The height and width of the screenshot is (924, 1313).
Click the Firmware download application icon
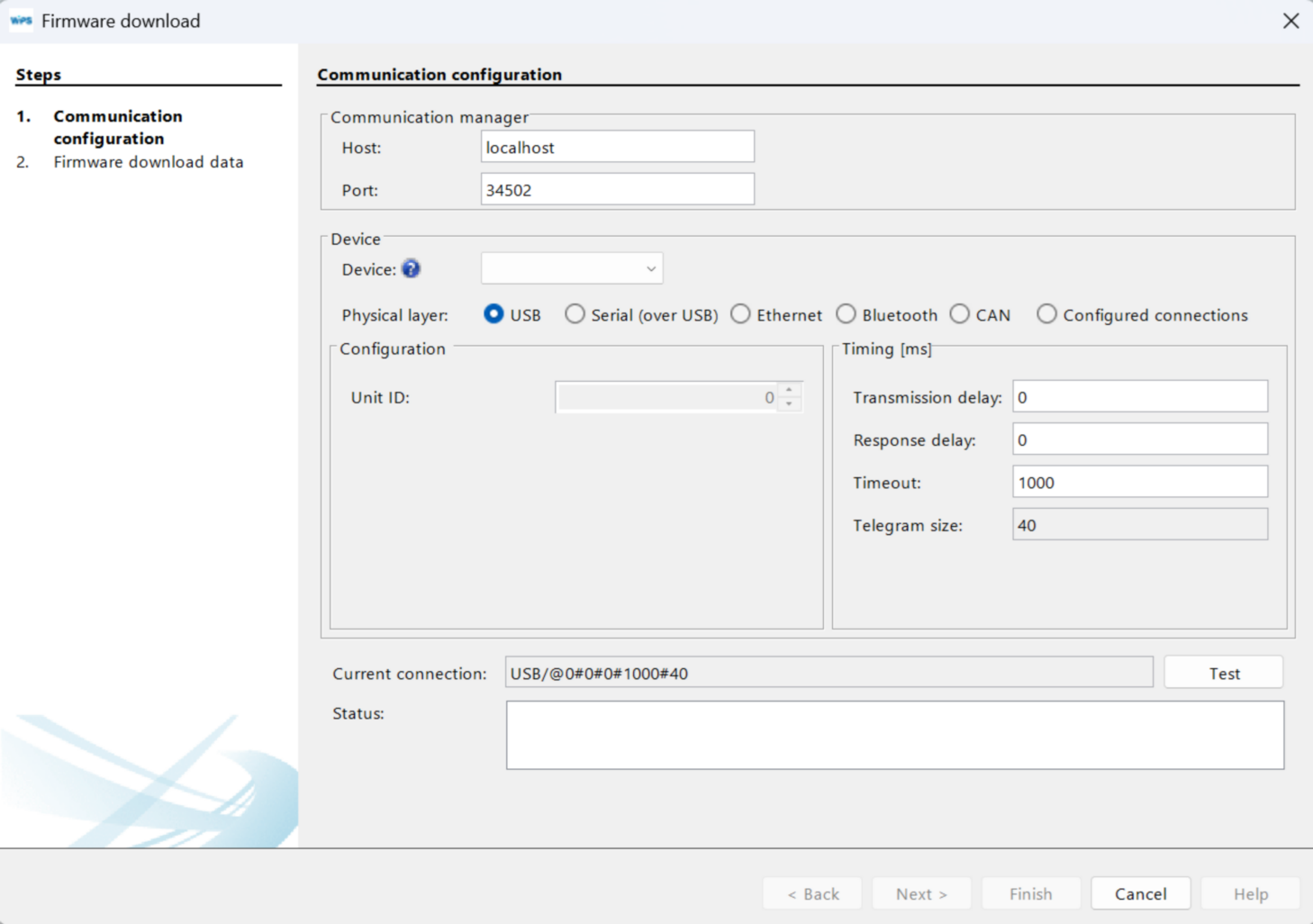(x=20, y=20)
